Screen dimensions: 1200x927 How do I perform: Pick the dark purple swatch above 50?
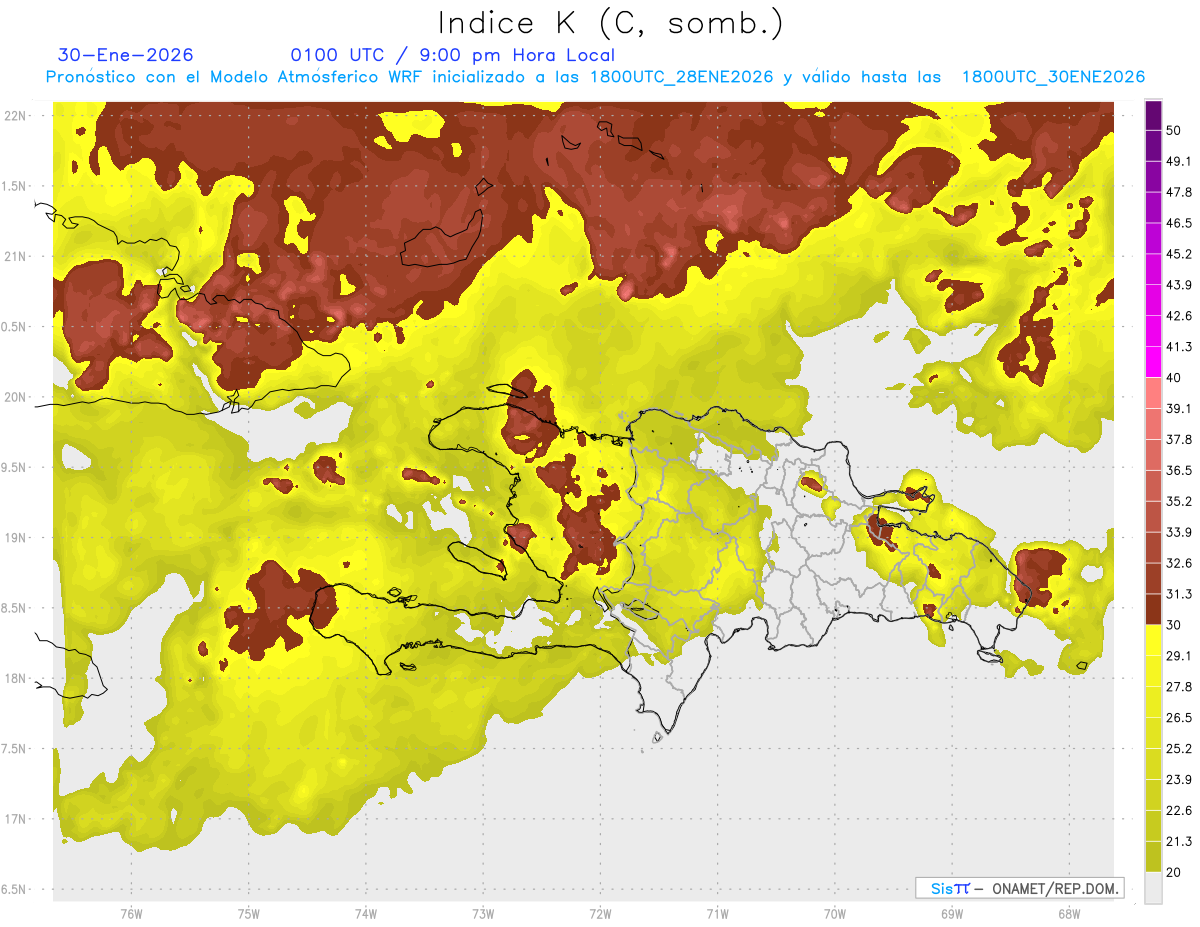point(1153,115)
